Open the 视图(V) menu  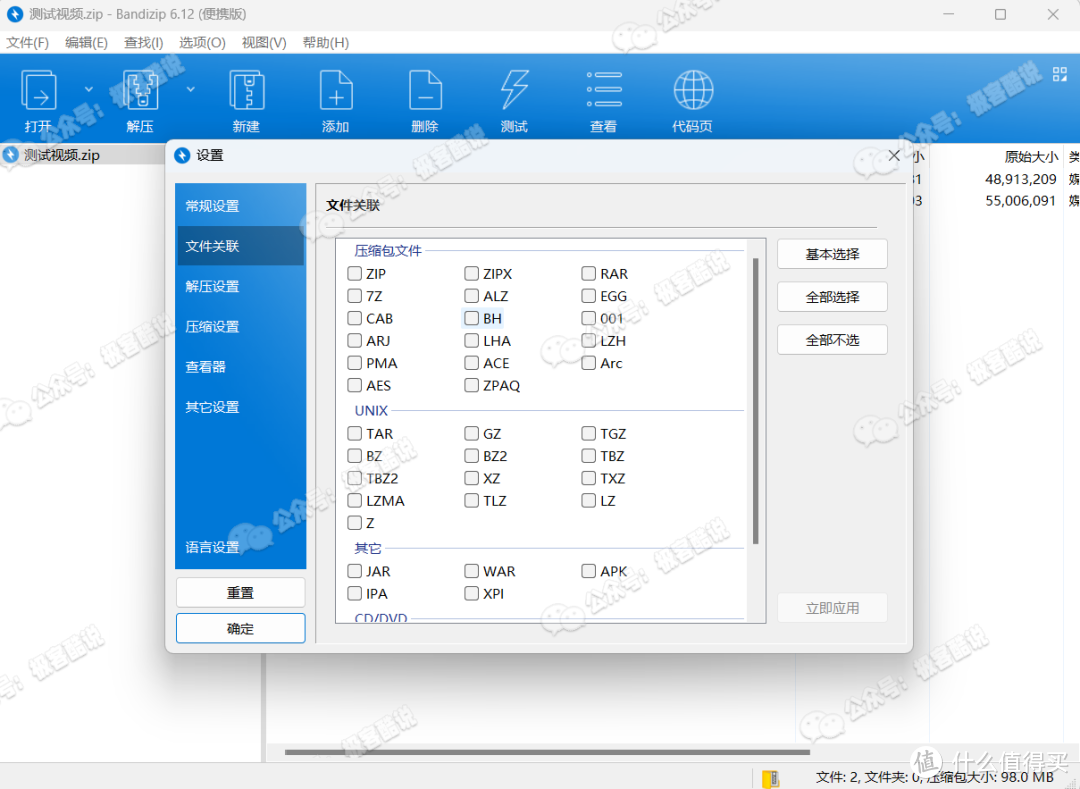click(264, 43)
